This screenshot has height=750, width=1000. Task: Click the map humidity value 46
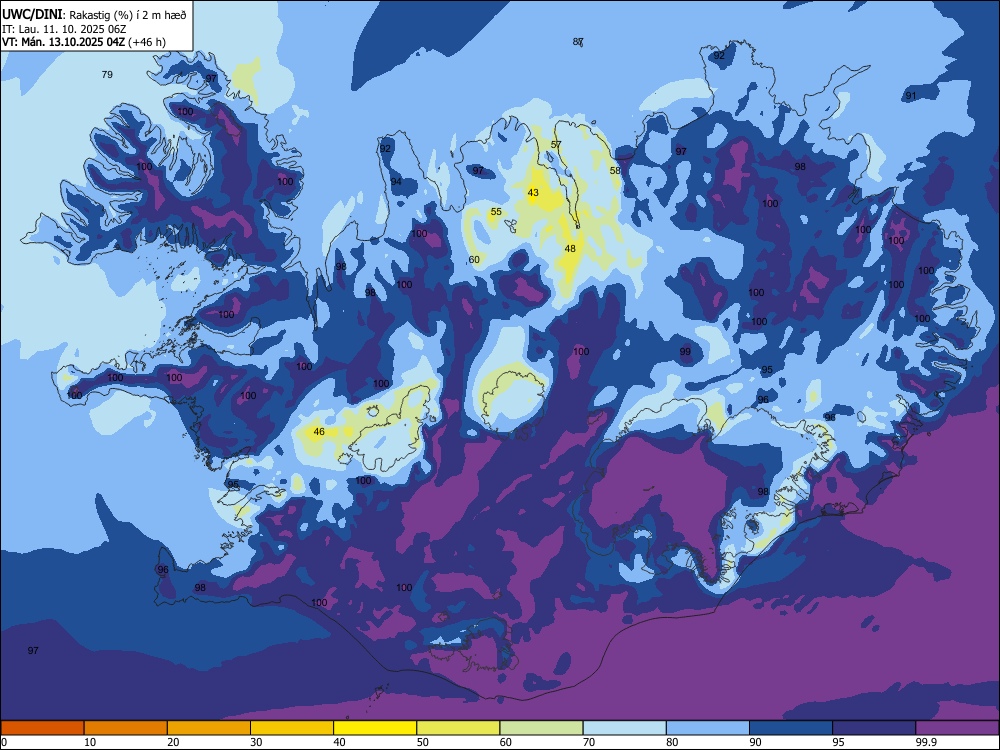pyautogui.click(x=319, y=432)
